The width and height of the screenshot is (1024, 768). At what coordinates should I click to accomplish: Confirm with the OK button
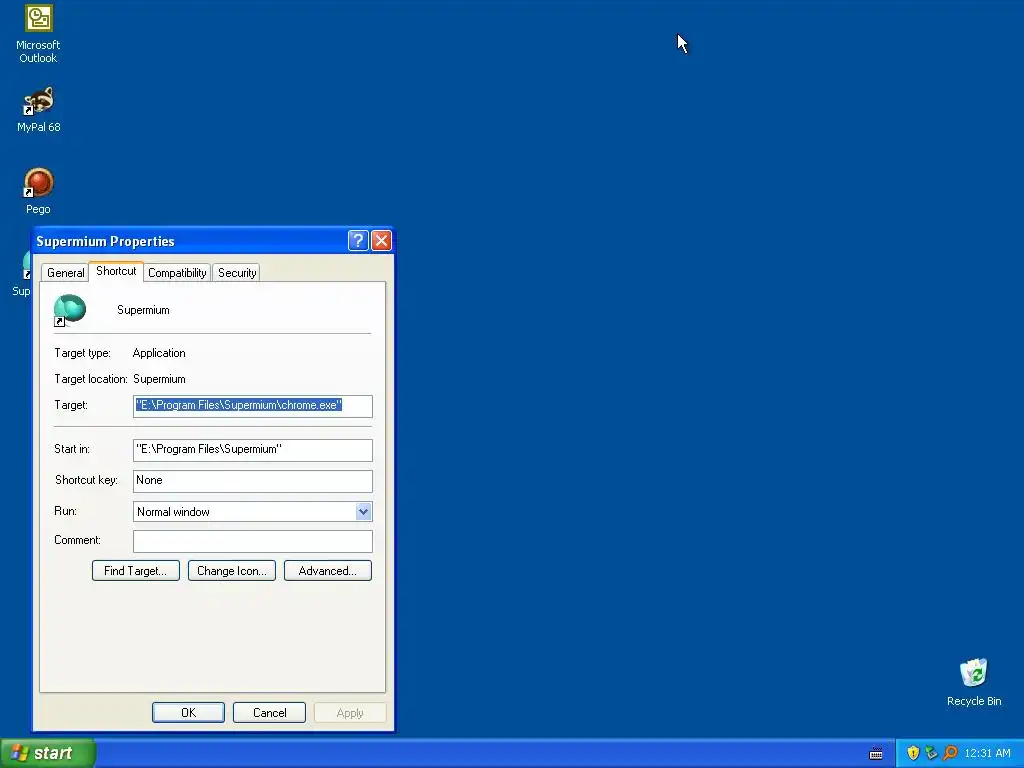coord(188,712)
